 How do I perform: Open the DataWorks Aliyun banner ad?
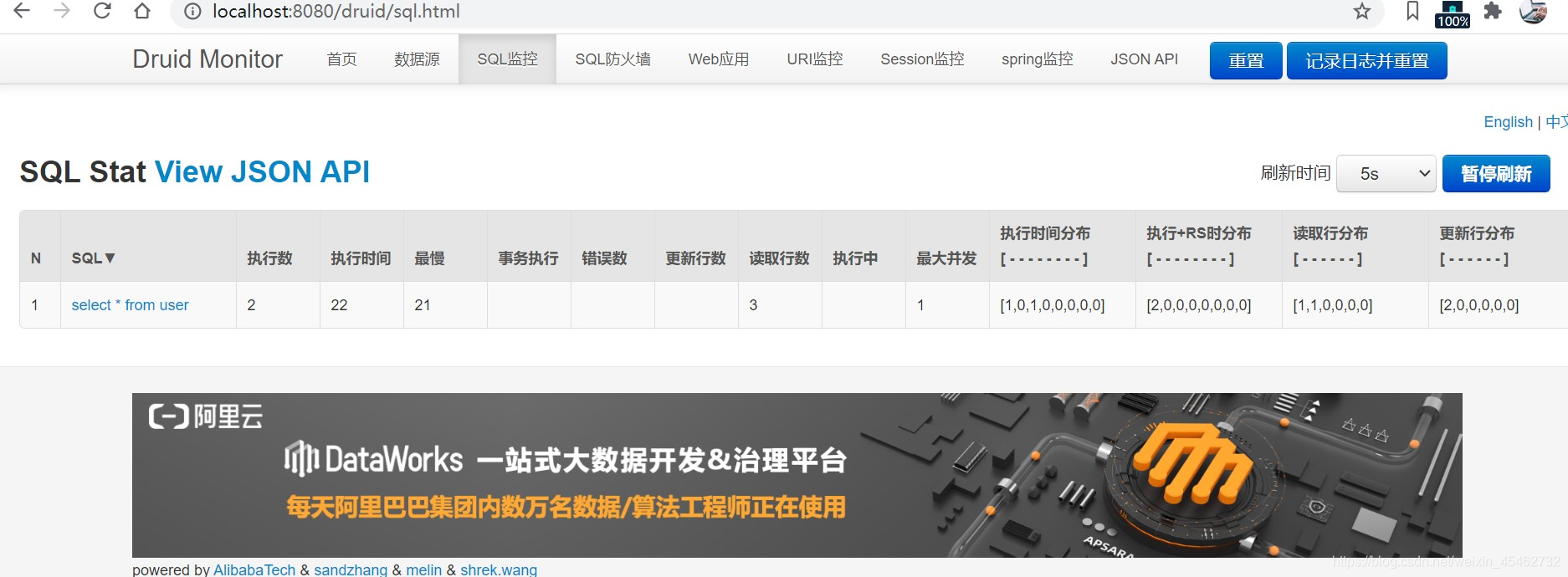(797, 475)
